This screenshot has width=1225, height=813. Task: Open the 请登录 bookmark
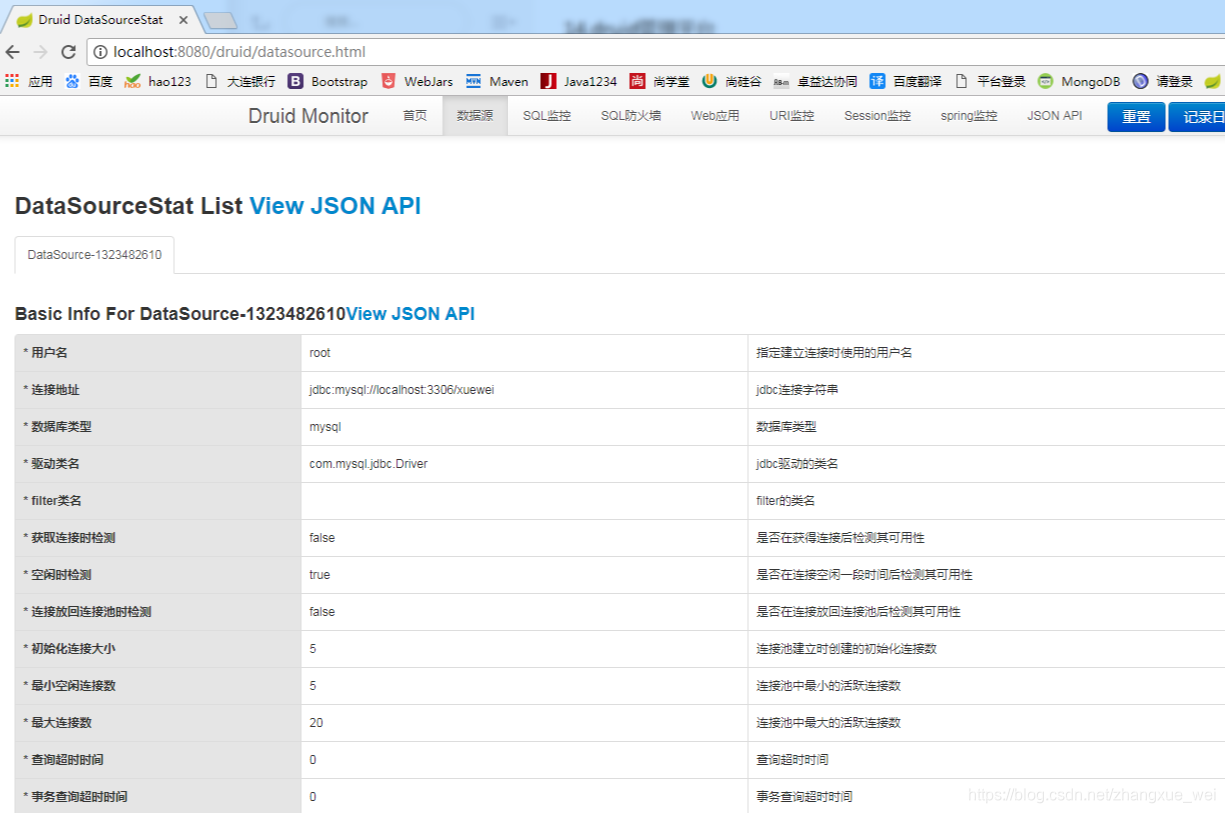[x=1163, y=82]
